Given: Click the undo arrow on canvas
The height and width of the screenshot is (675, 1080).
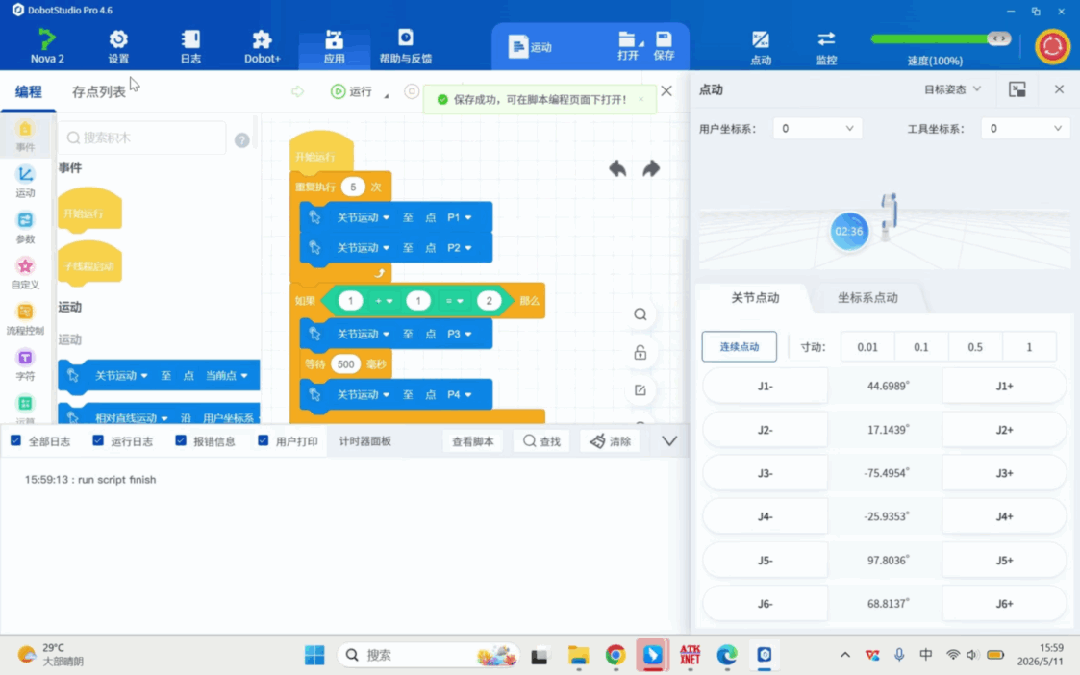Looking at the screenshot, I should (x=618, y=169).
